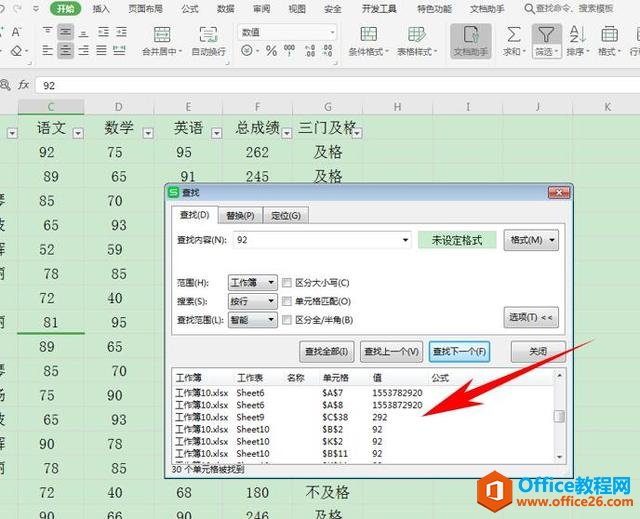
Task: Click decrease decimal places icon
Action: coord(328,51)
